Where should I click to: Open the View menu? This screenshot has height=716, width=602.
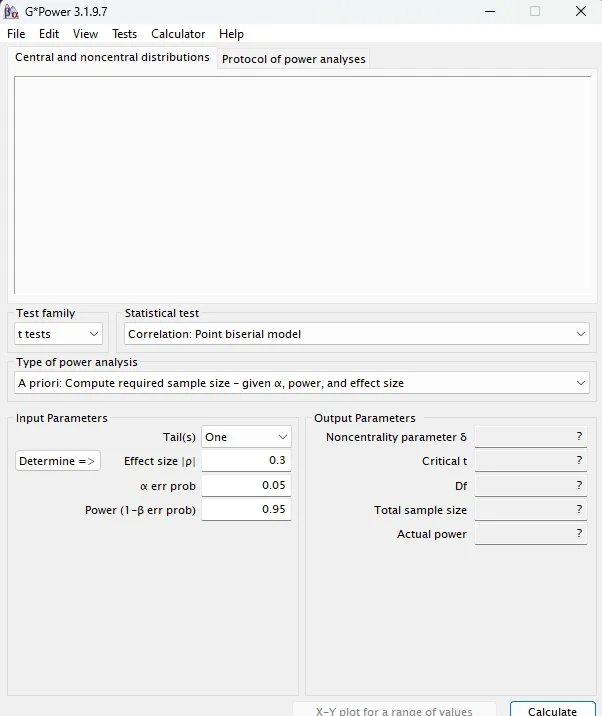click(85, 34)
